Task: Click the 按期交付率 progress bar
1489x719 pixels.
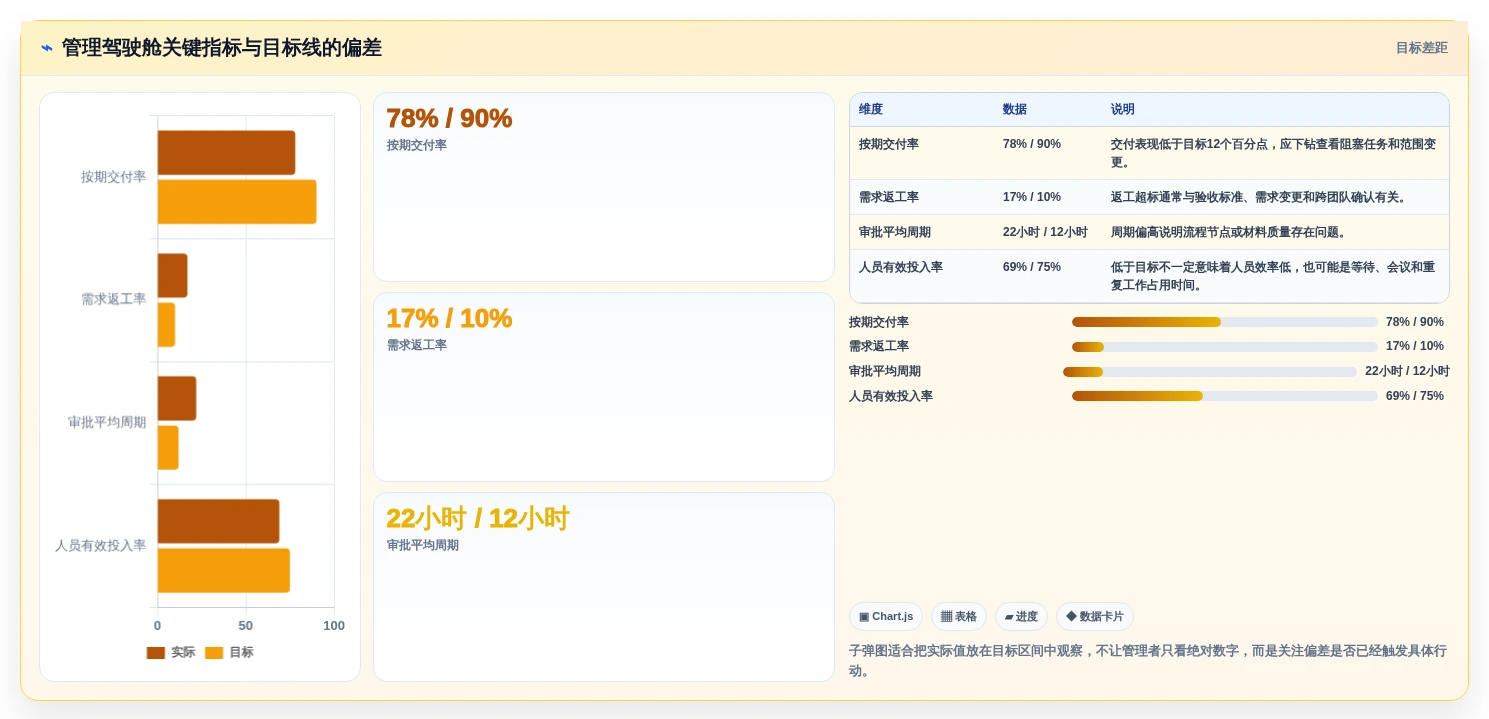Action: tap(1224, 322)
